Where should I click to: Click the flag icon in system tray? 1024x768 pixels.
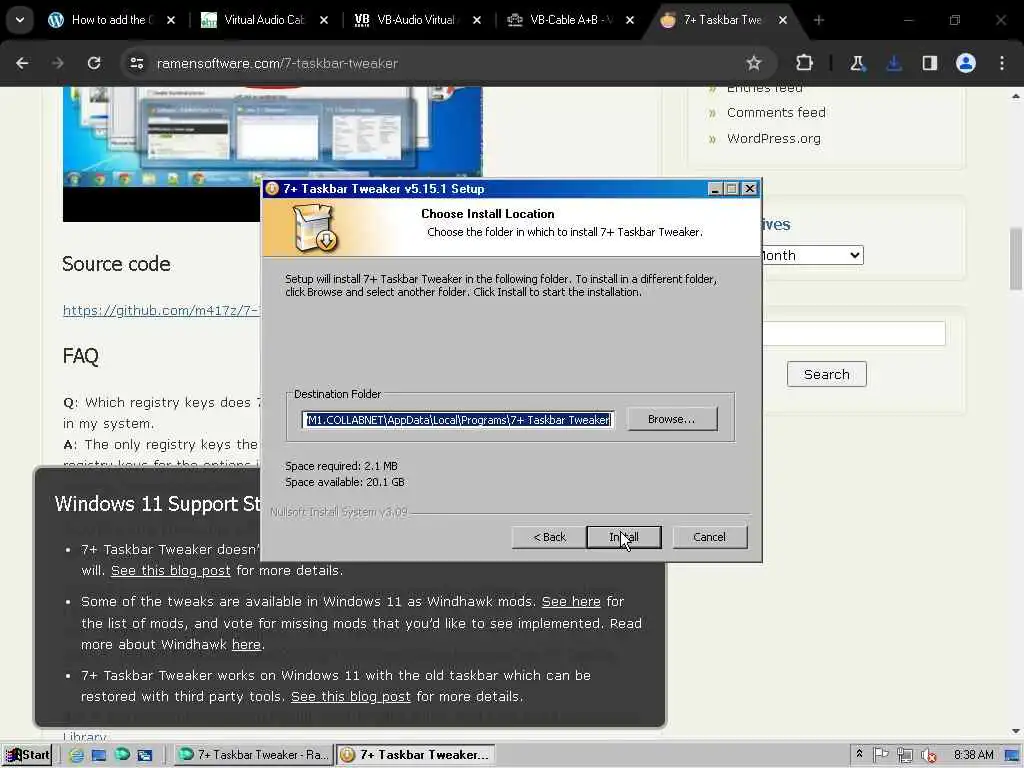click(881, 755)
